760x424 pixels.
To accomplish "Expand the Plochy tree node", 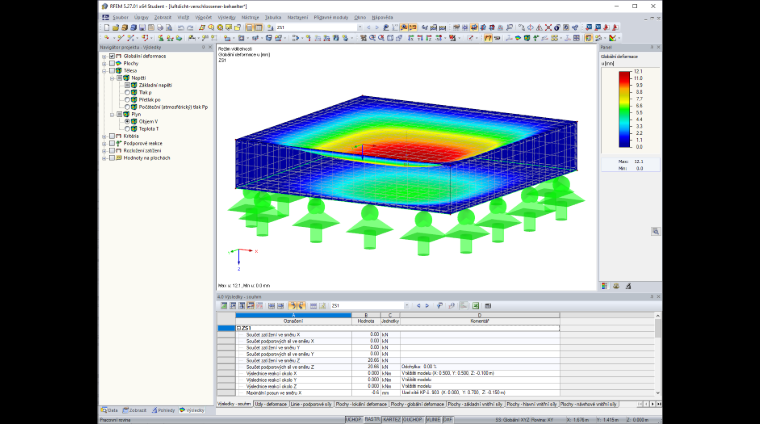I will coord(104,63).
